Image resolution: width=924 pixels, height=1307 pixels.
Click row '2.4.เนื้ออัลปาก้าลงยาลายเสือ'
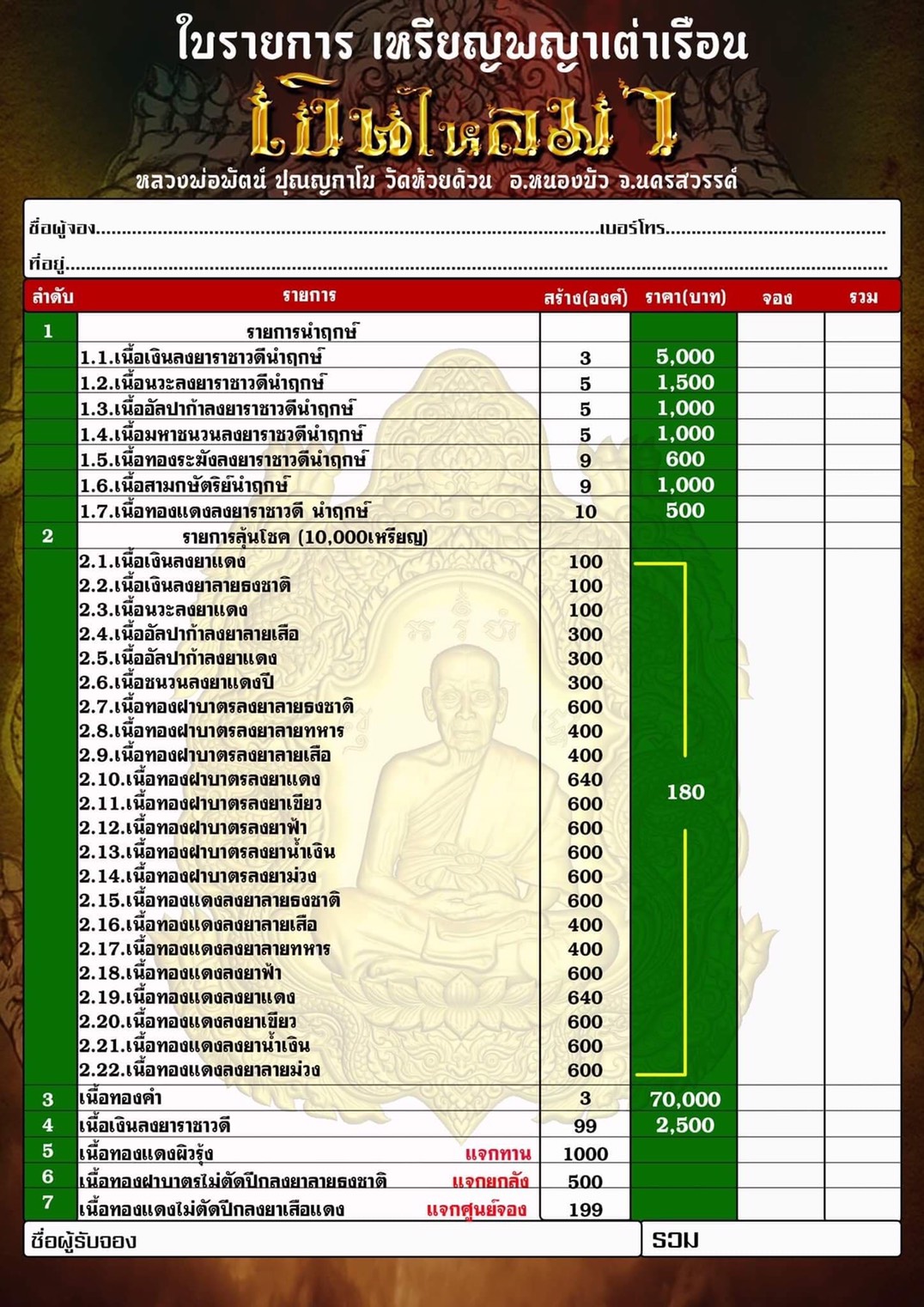tap(189, 634)
